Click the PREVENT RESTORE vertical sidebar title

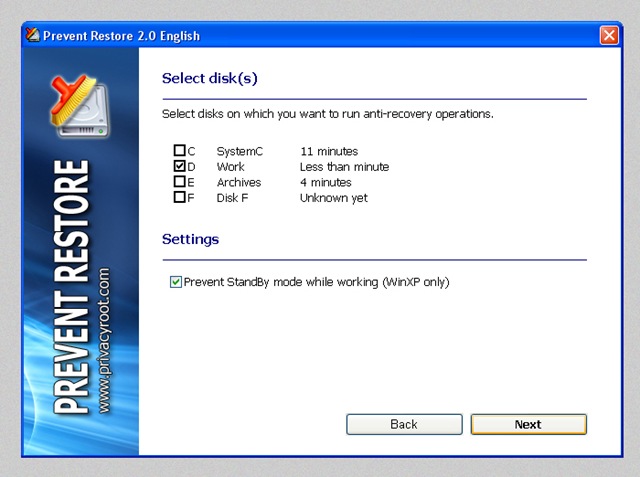(71, 287)
